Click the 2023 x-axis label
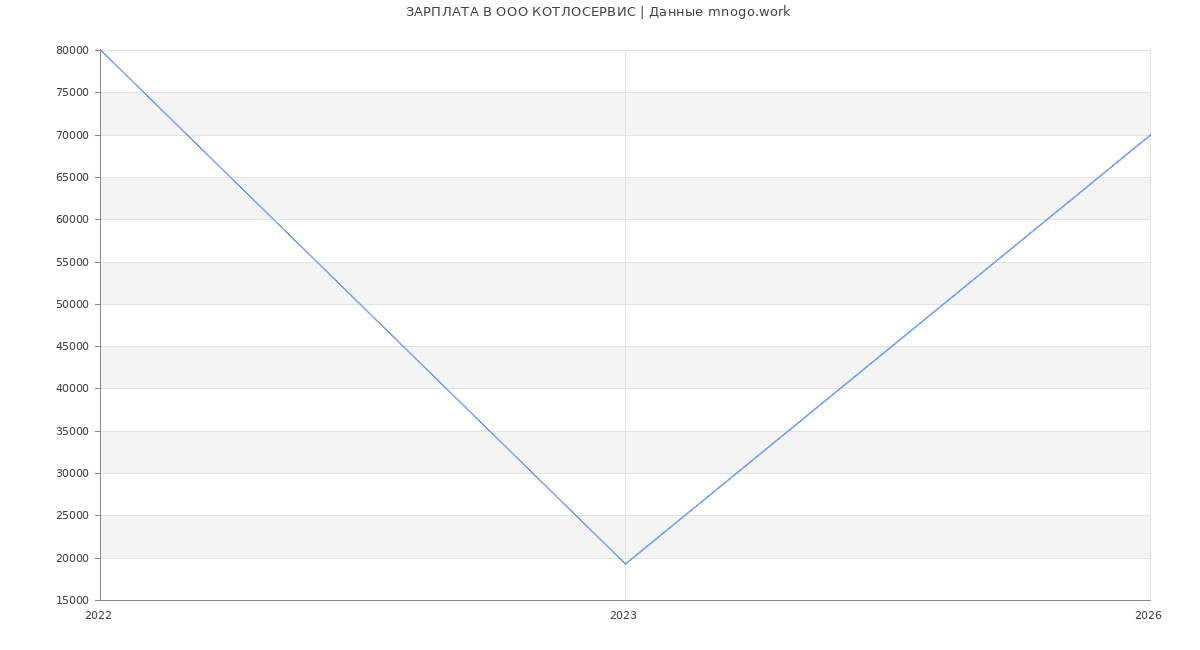 click(x=623, y=615)
